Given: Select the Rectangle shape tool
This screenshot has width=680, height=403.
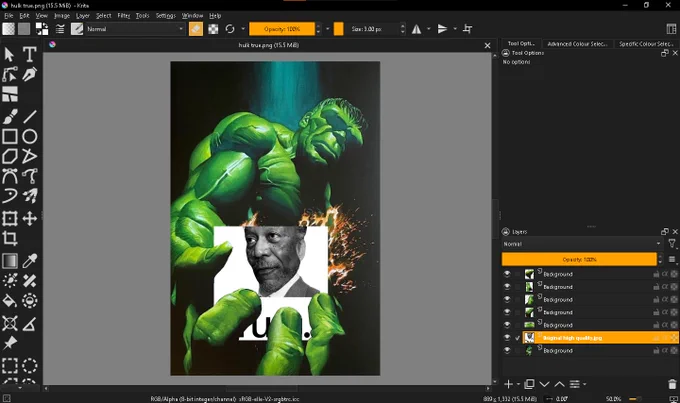Looking at the screenshot, I should 10,136.
